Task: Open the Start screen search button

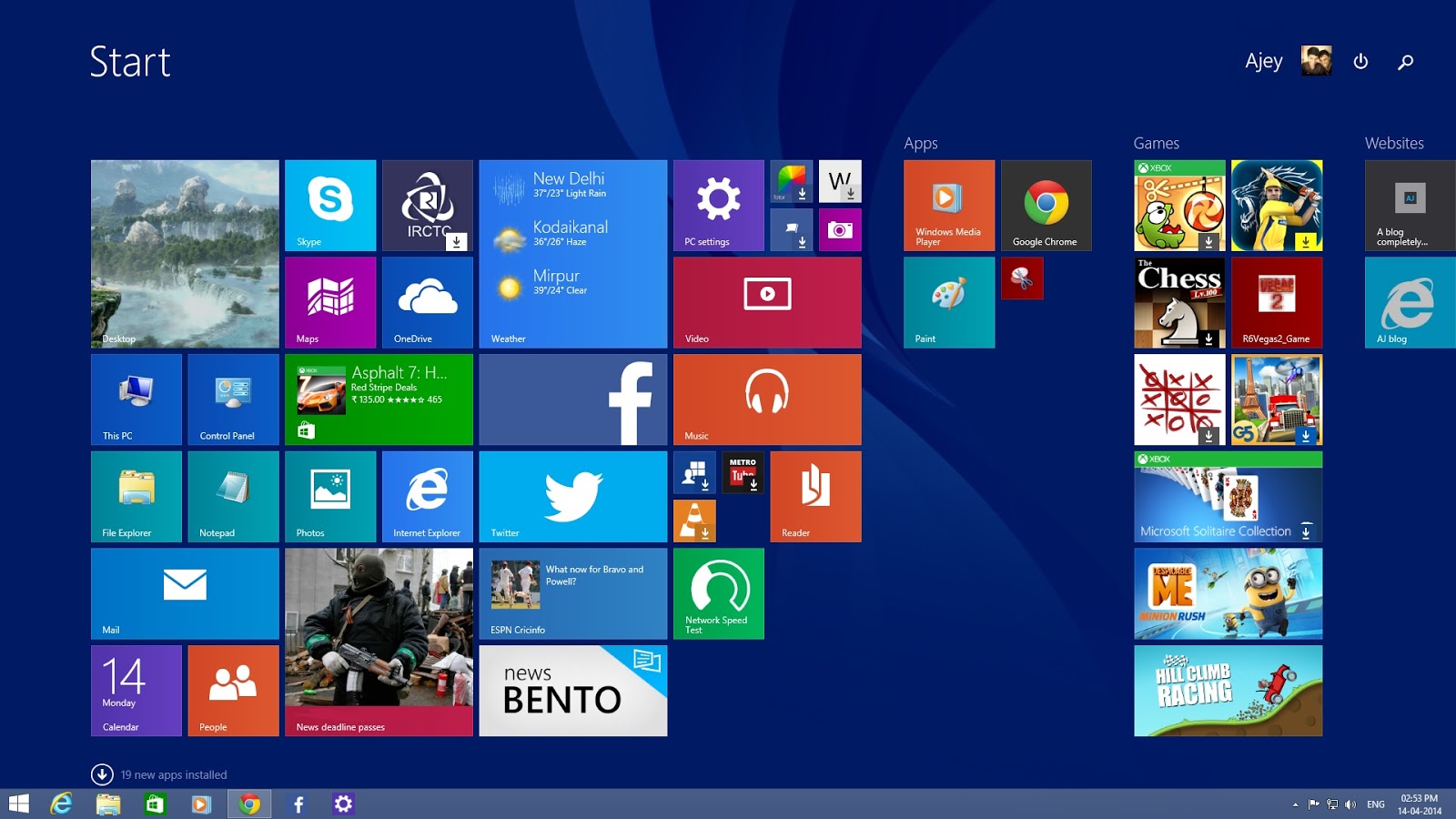Action: click(1406, 62)
